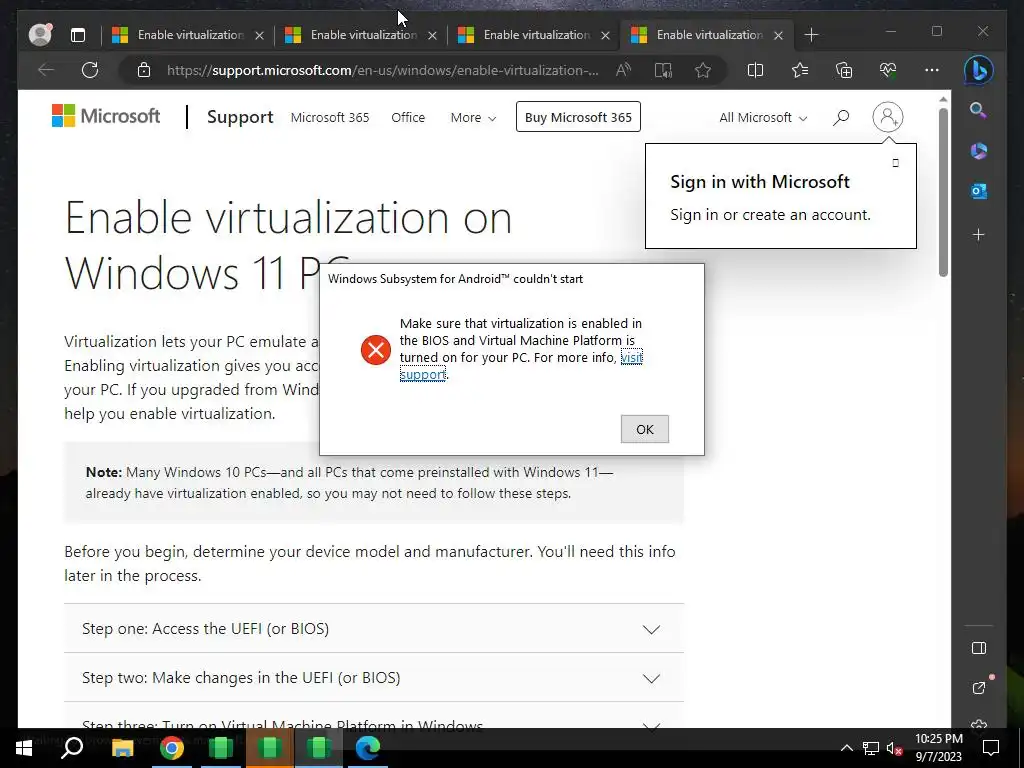Image resolution: width=1024 pixels, height=768 pixels.
Task: Click the Microsoft Support search magnifier
Action: [x=841, y=118]
